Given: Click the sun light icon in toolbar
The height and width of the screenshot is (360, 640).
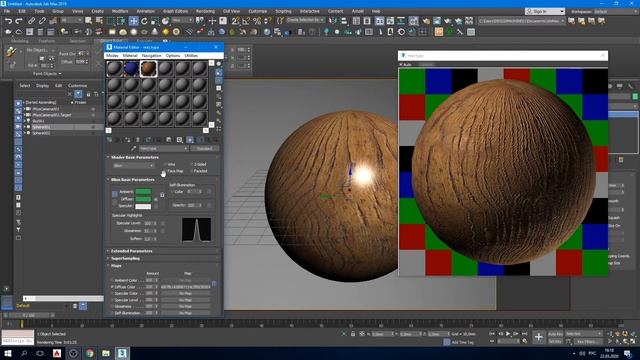Looking at the screenshot, I should (x=165, y=32).
